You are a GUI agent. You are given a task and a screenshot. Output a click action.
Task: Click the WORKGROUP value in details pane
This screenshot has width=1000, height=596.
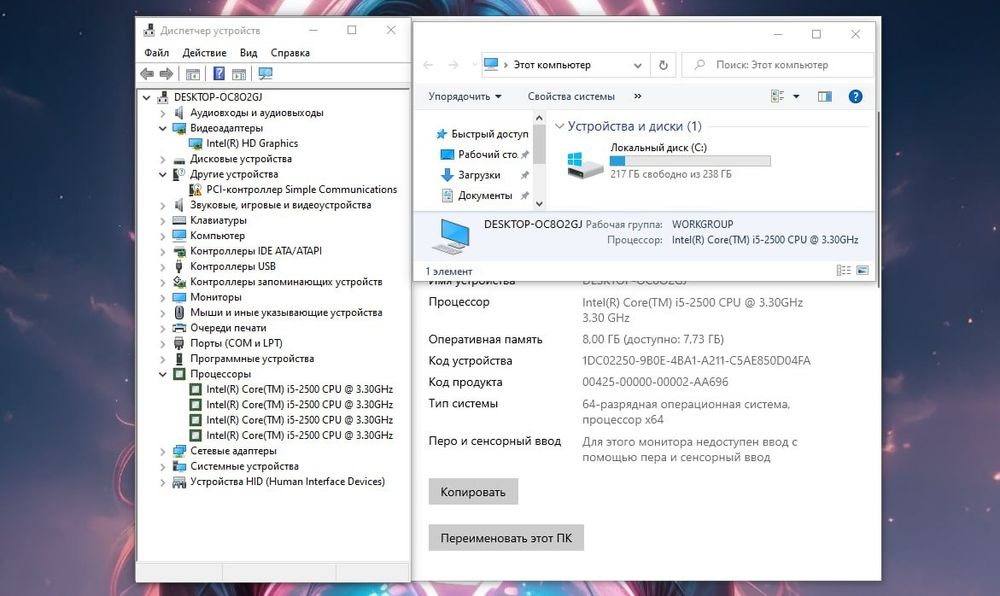point(702,224)
